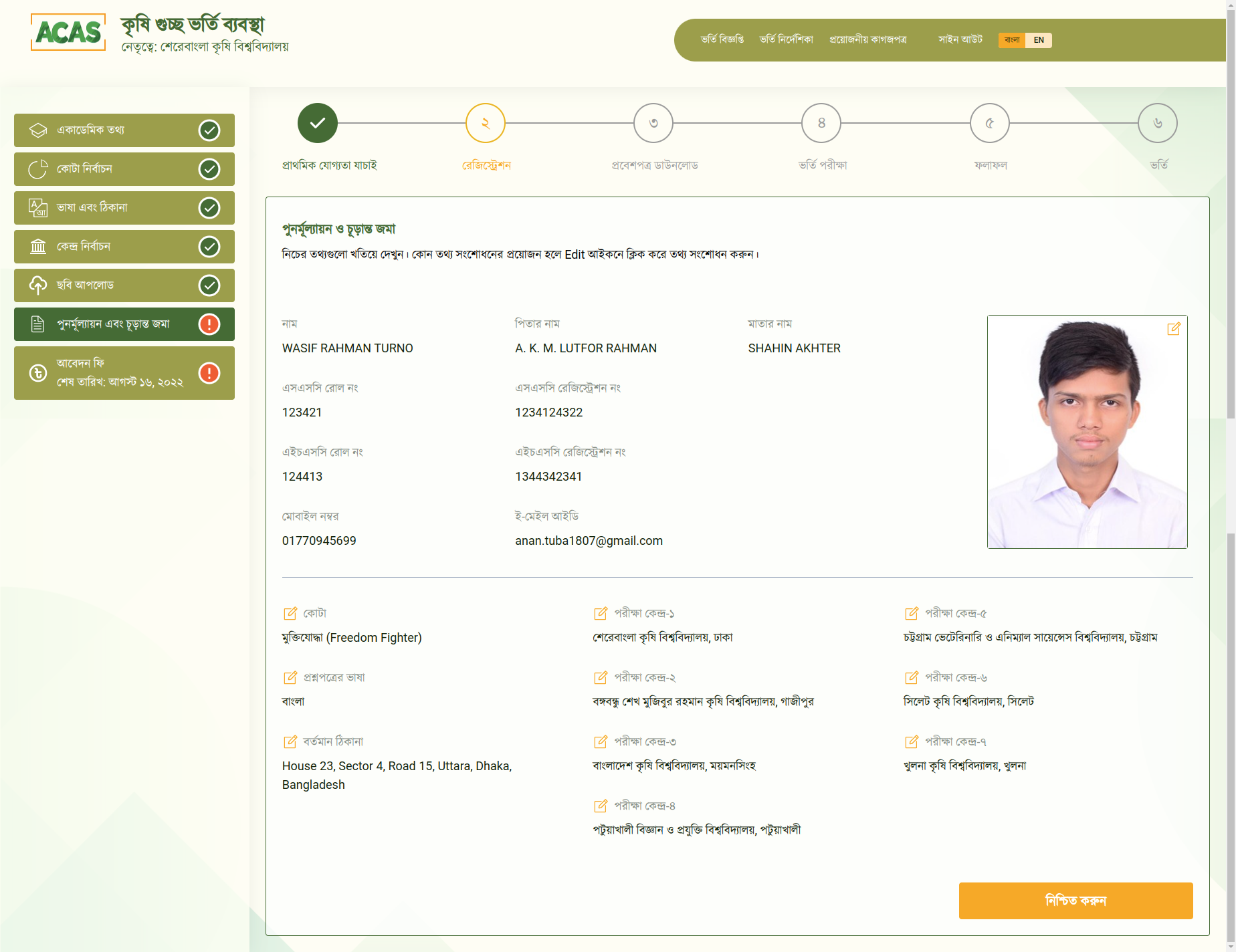Screen dimensions: 1236x952
Task: Click the ACAS logo
Action: coord(68,32)
